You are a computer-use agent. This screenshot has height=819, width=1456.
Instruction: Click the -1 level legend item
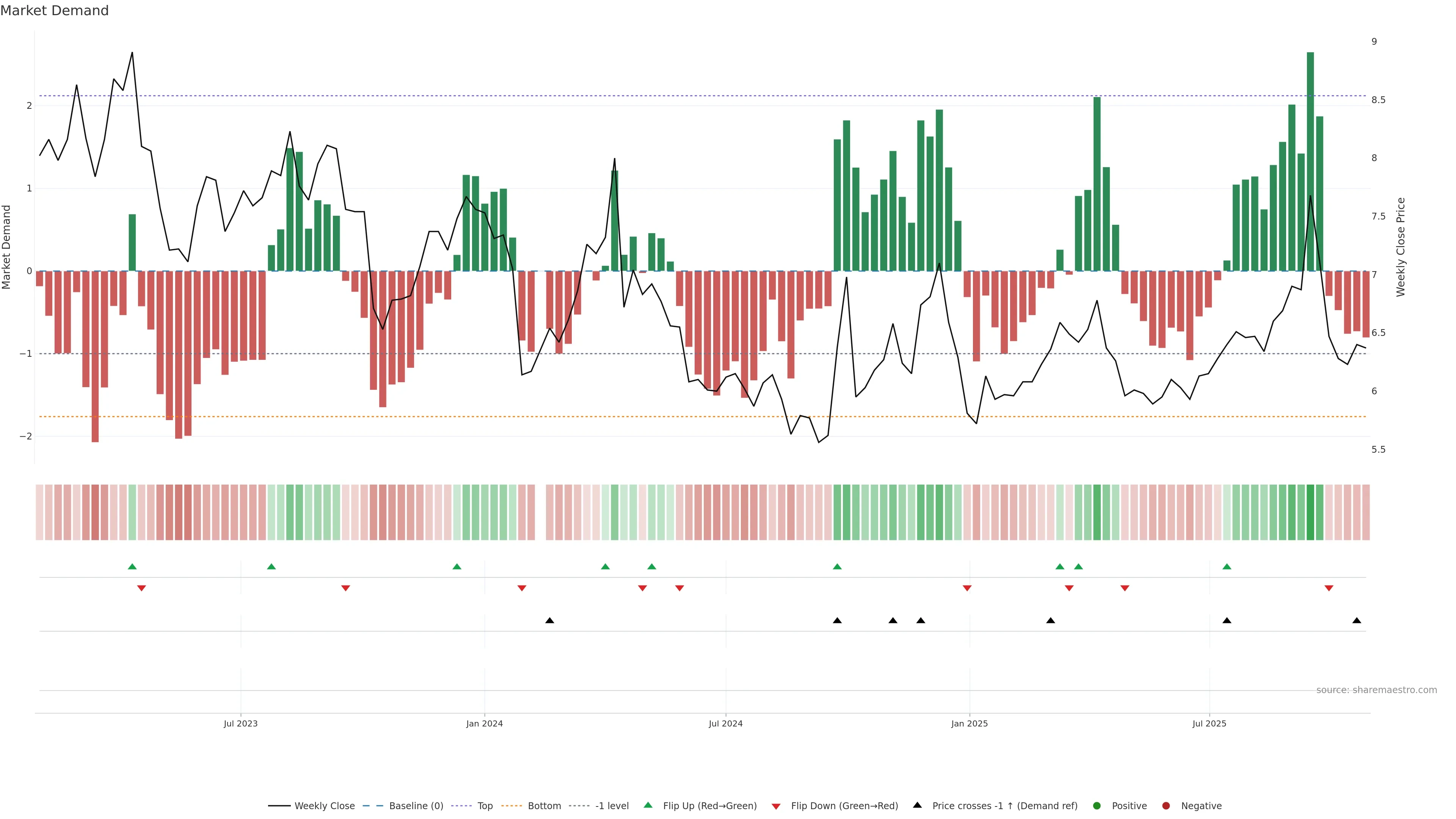[612, 805]
